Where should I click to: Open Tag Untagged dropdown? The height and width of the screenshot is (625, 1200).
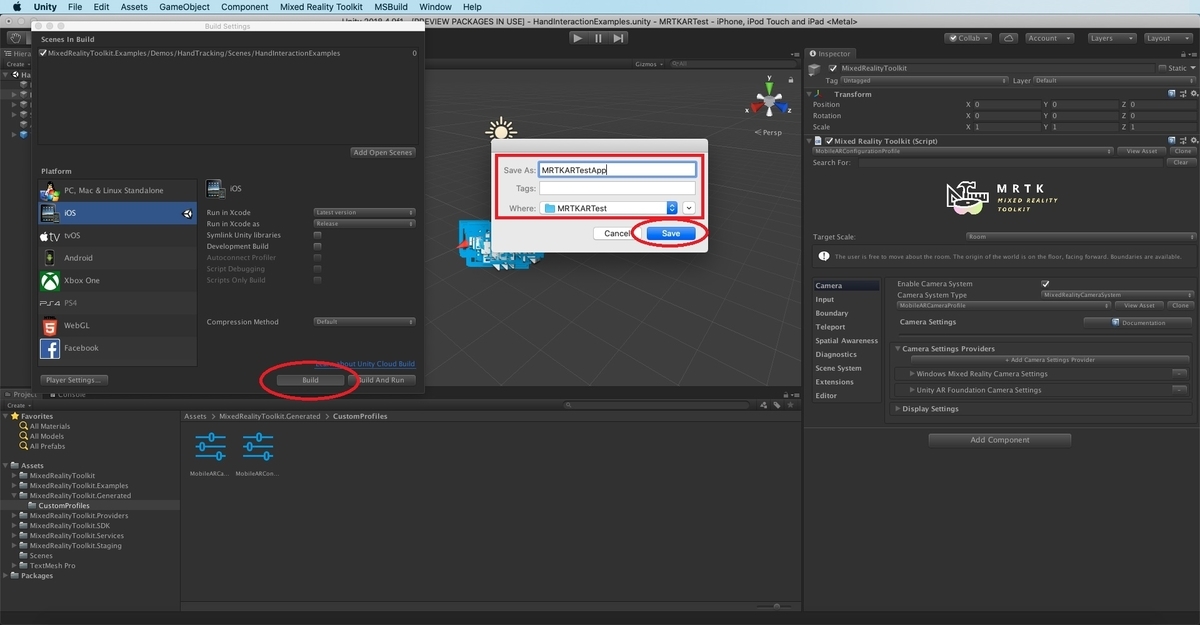924,80
